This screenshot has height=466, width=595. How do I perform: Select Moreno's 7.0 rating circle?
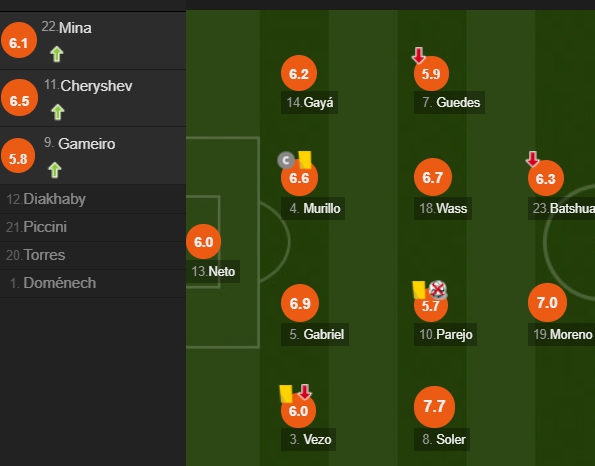pos(547,302)
